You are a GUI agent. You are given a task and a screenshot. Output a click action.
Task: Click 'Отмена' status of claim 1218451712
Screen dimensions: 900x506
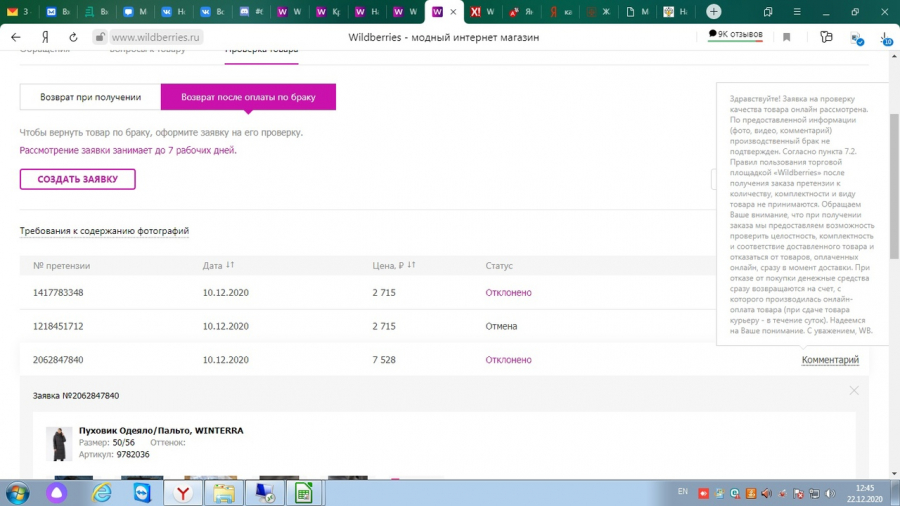pyautogui.click(x=501, y=326)
